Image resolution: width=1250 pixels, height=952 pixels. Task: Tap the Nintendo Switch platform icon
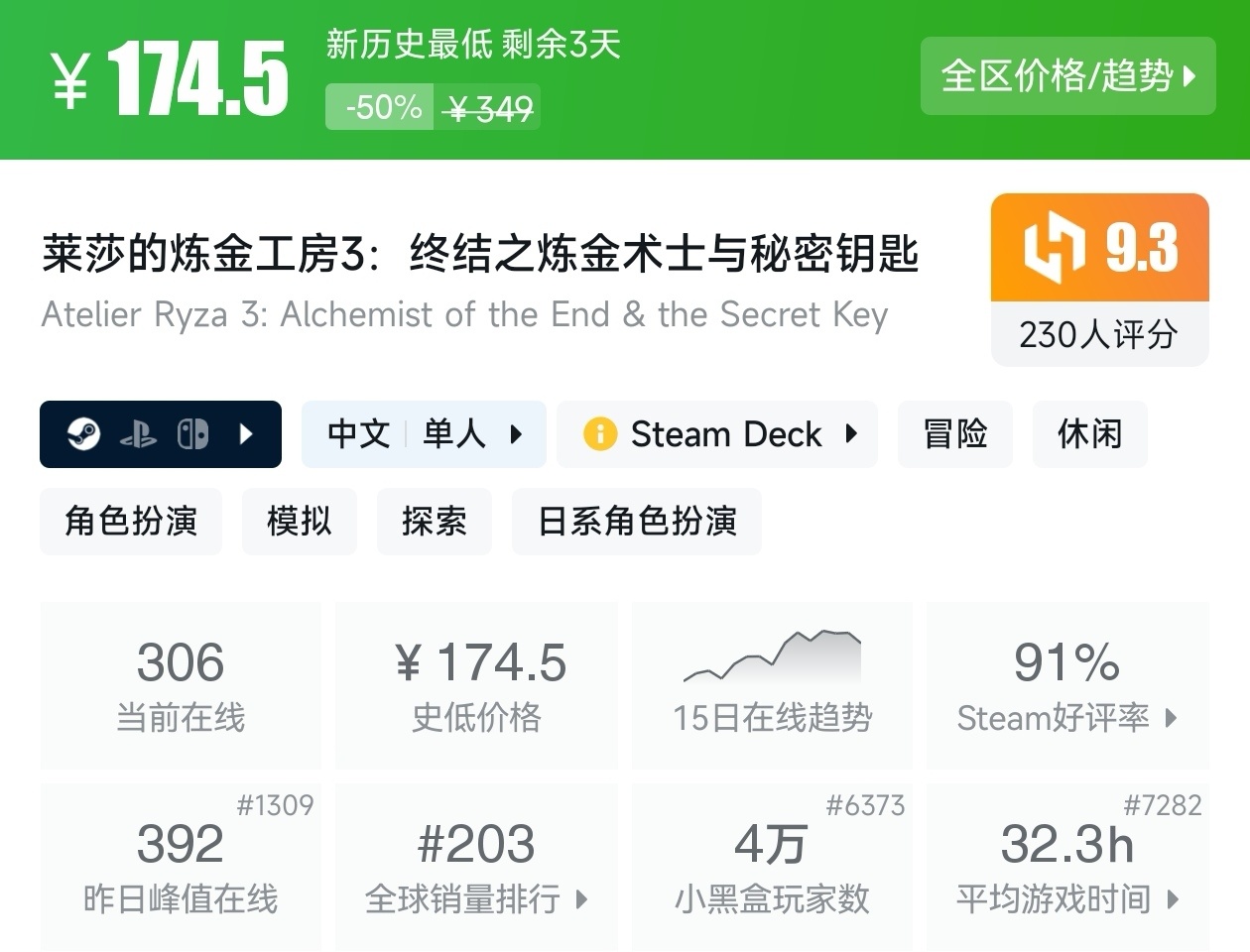(x=192, y=434)
